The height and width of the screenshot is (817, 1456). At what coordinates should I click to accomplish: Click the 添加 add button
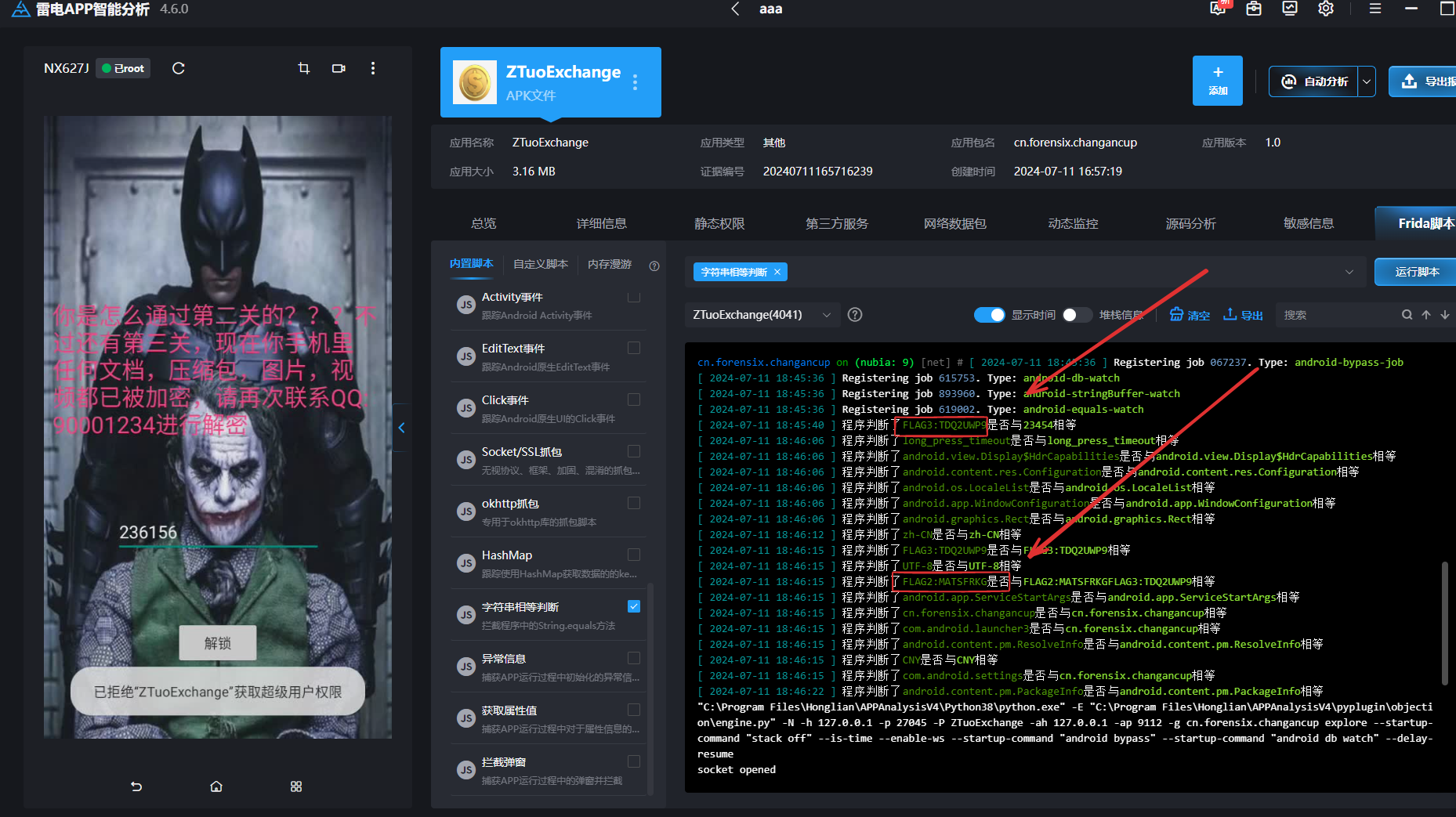click(x=1218, y=81)
